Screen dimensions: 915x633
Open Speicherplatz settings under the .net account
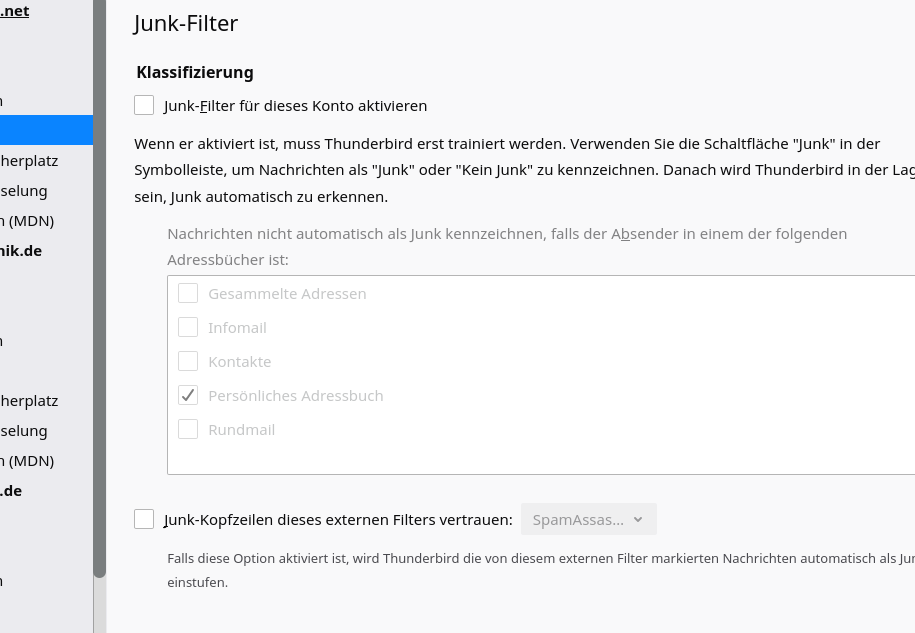[30, 161]
